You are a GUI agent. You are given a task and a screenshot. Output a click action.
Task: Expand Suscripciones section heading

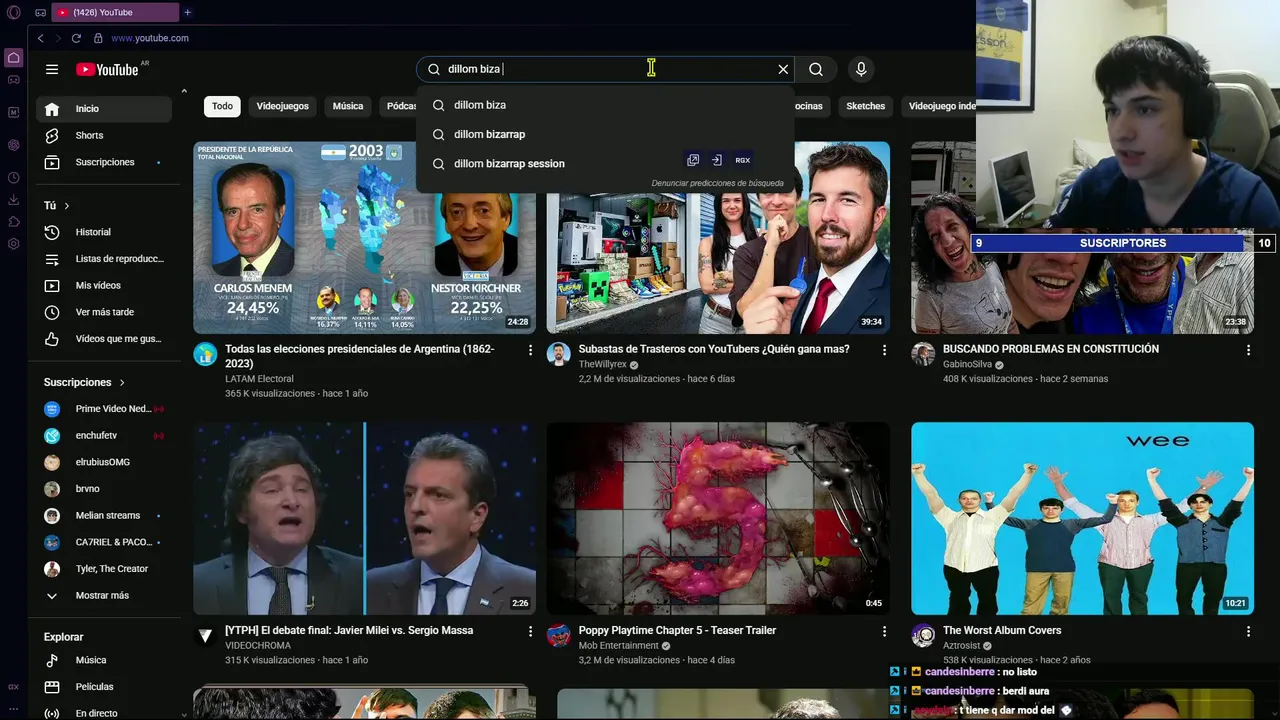click(85, 382)
